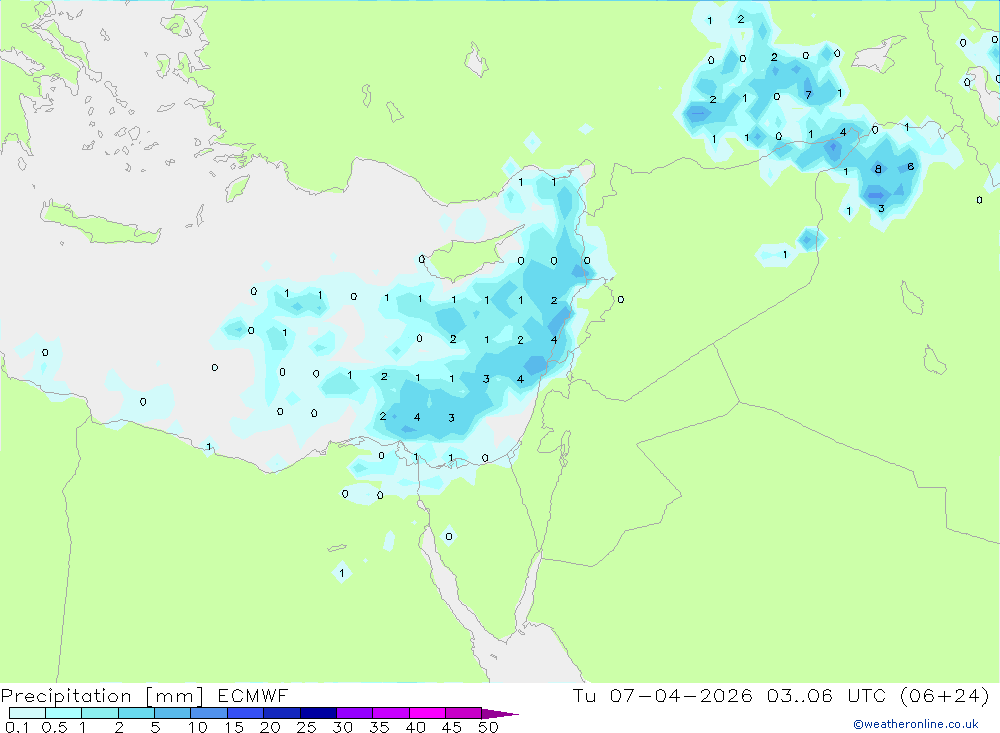Click the legend label '0.1'
This screenshot has width=1000, height=733.
click(17, 727)
